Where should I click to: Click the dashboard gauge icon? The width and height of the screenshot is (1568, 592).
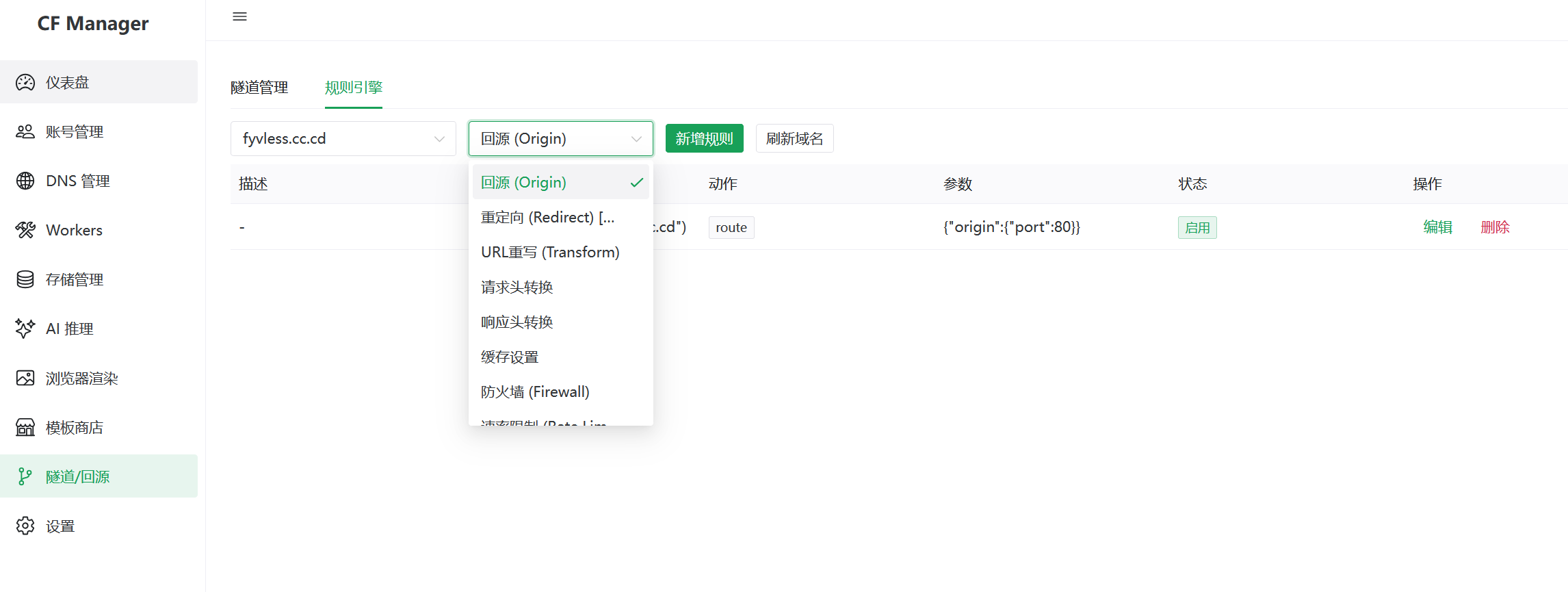[x=25, y=82]
